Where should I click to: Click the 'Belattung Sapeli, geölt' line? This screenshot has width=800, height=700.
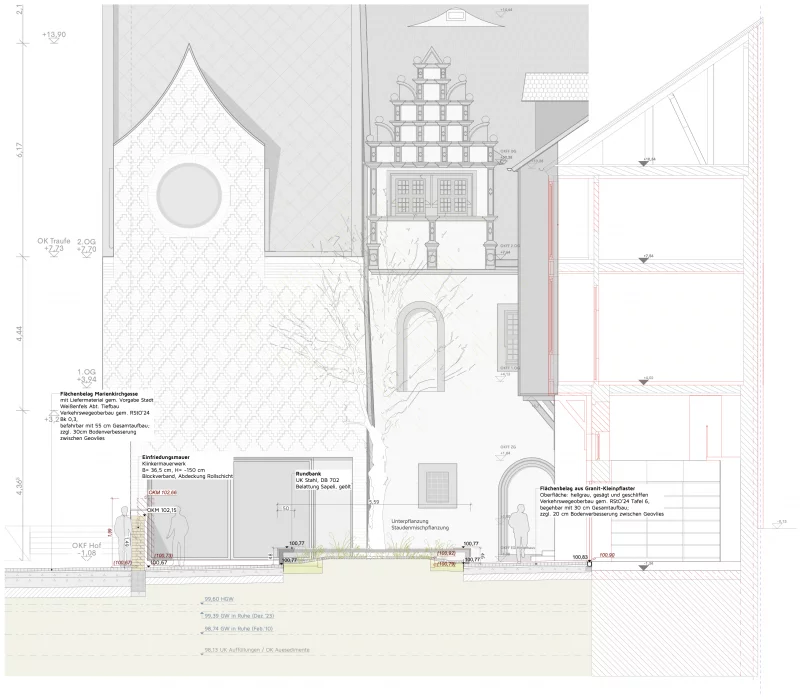point(323,487)
